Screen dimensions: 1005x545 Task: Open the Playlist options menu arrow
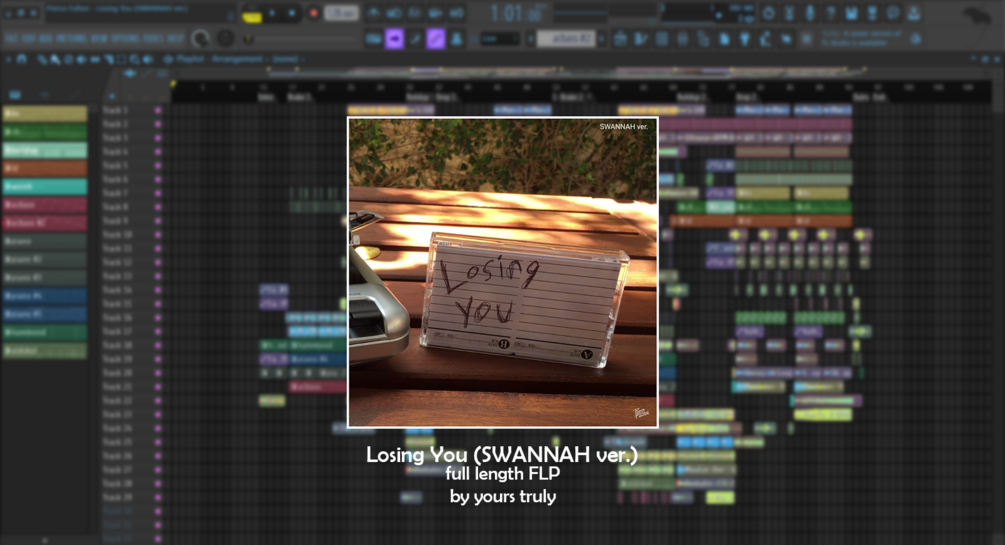9,59
